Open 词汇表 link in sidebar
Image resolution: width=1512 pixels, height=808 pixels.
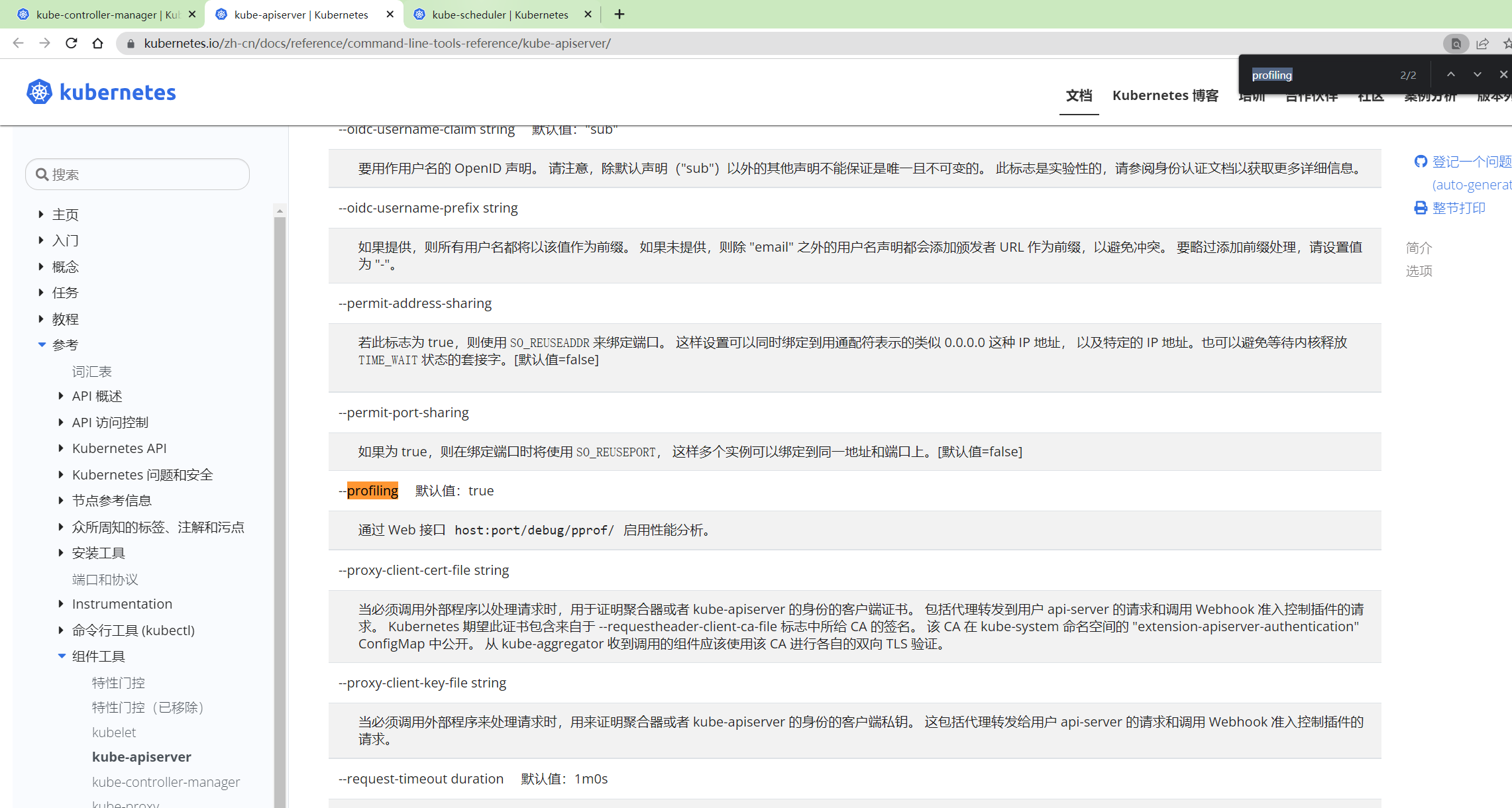click(x=91, y=372)
